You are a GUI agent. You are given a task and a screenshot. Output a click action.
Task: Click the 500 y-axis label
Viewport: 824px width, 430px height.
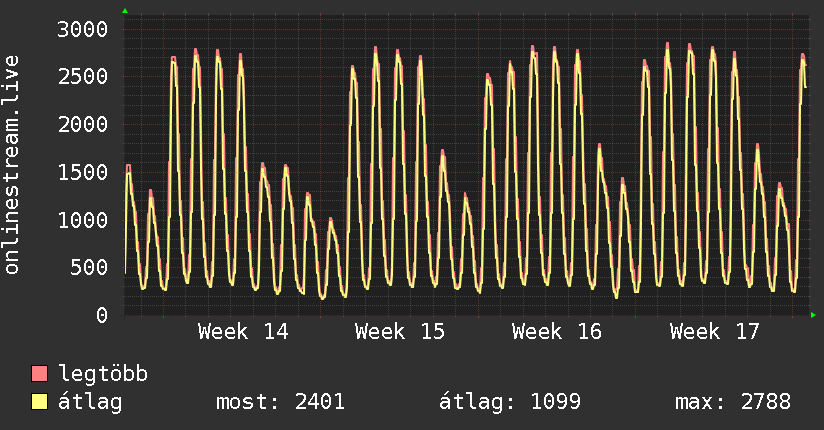[89, 268]
